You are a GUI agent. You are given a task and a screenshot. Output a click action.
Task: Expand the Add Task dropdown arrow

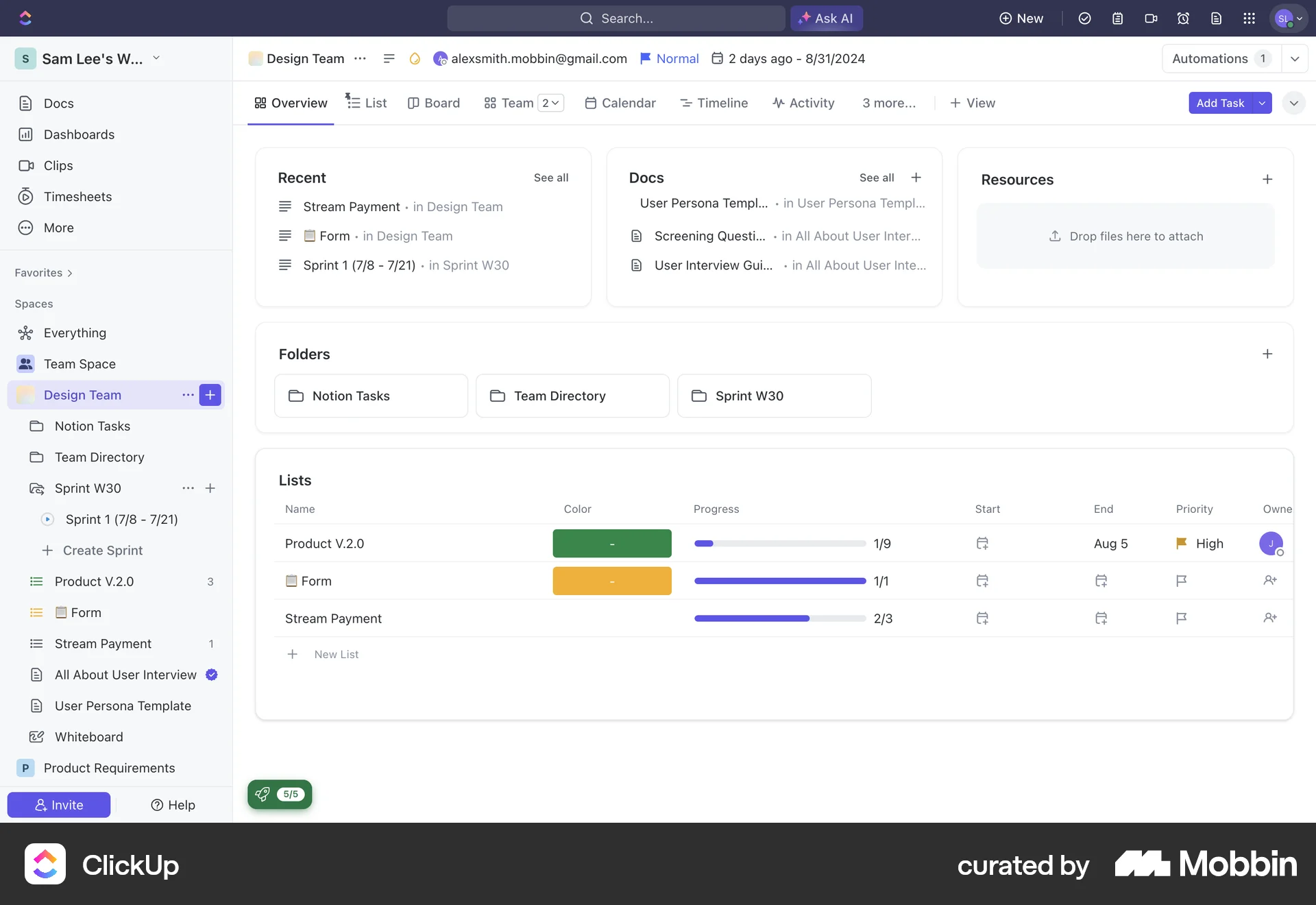point(1262,103)
